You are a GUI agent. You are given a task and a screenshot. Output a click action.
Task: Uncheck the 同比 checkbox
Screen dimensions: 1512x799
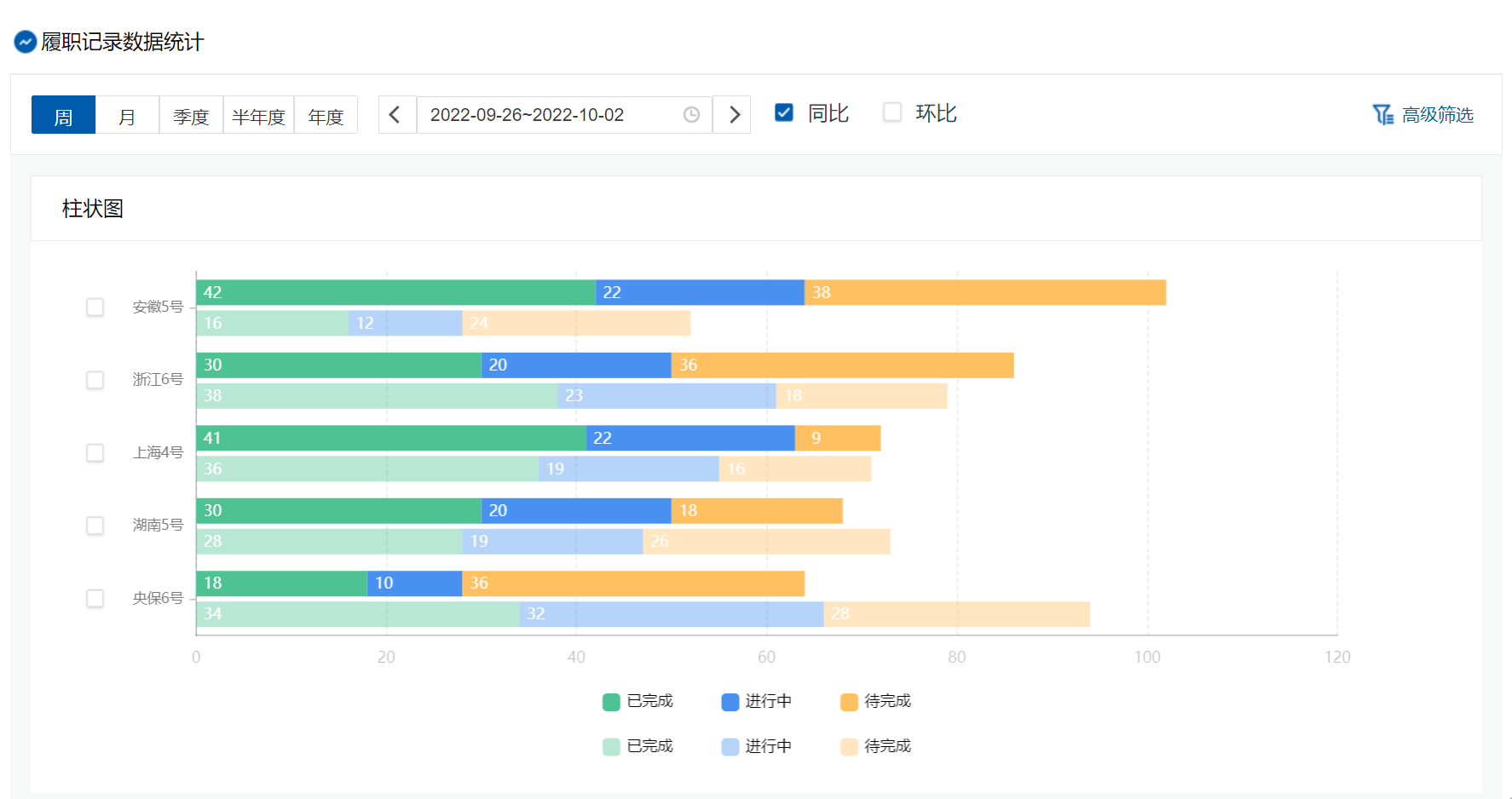tap(784, 112)
